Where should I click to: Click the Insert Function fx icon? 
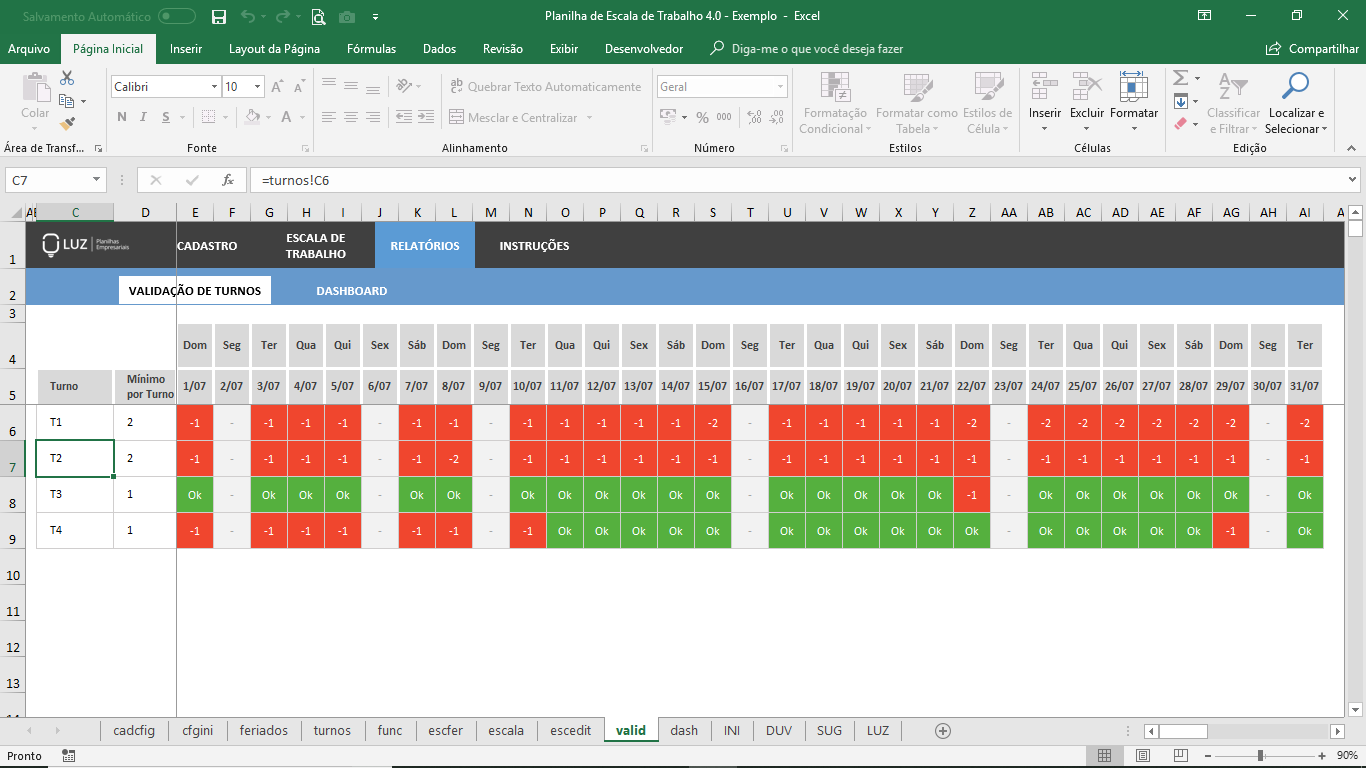pos(228,181)
